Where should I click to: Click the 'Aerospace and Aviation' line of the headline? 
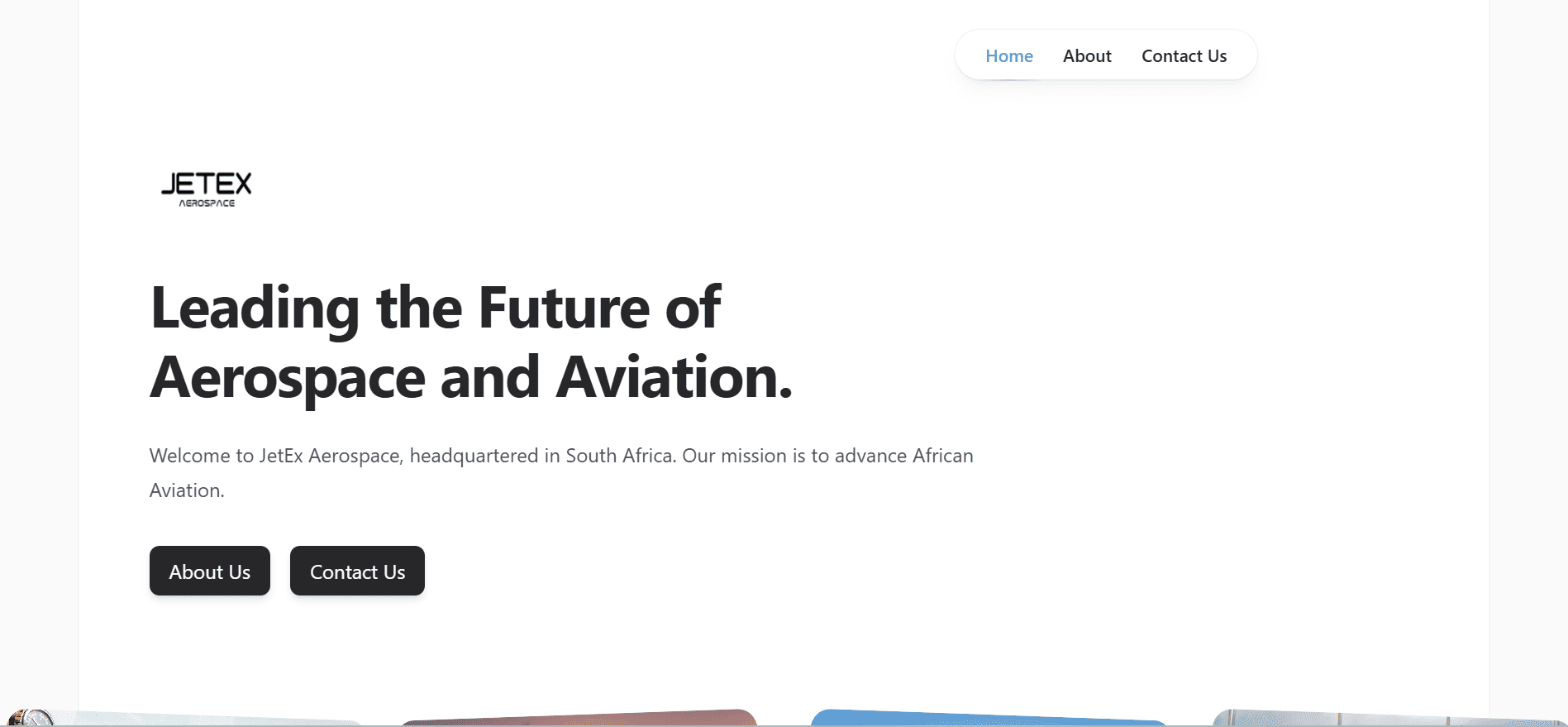click(470, 379)
